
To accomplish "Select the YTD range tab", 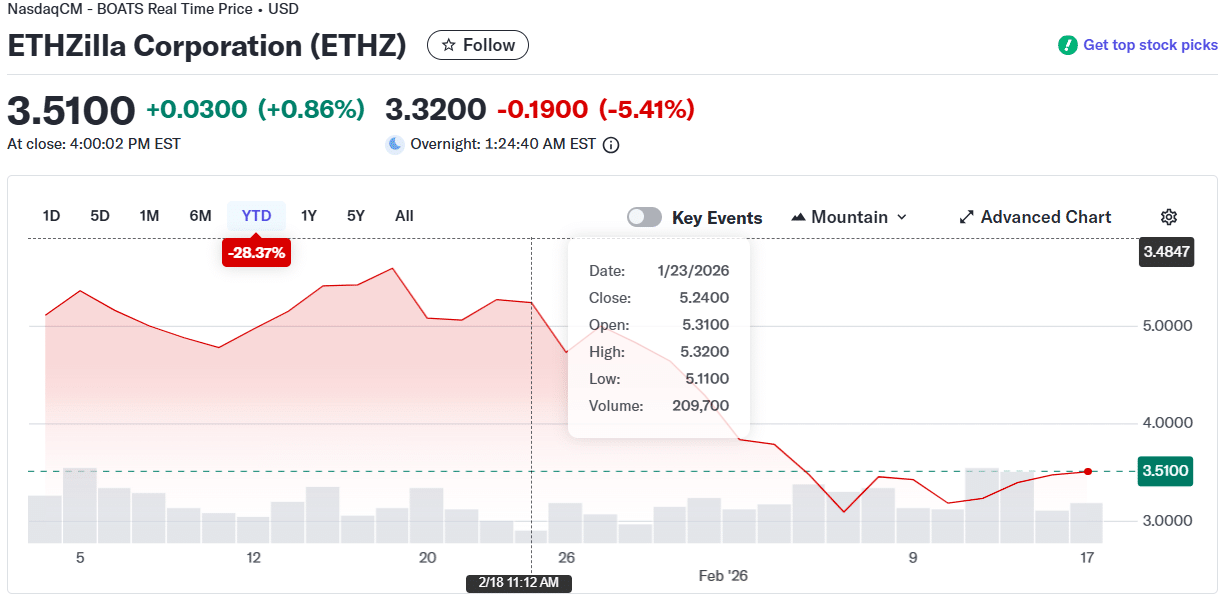I will point(256,216).
